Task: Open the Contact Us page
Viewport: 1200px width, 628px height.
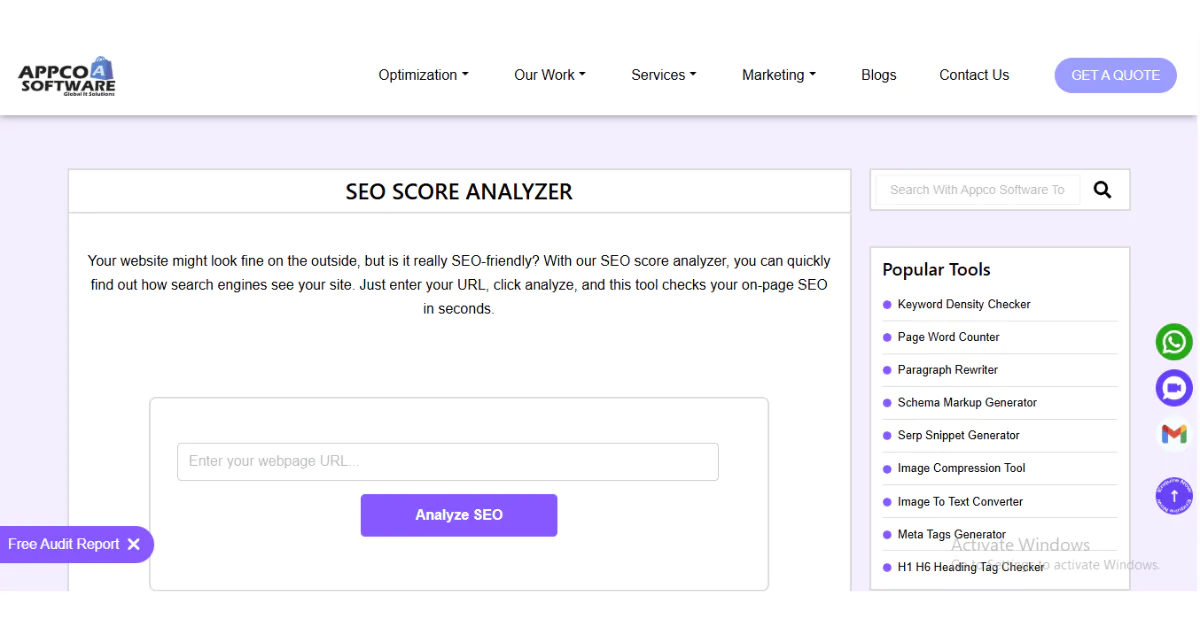Action: point(973,75)
